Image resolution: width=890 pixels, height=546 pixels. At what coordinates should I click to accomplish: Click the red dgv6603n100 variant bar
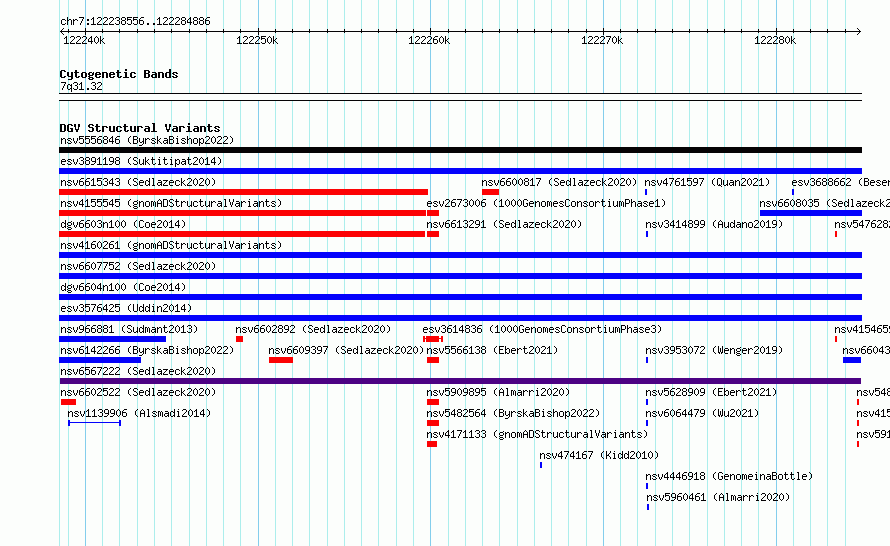pos(242,234)
